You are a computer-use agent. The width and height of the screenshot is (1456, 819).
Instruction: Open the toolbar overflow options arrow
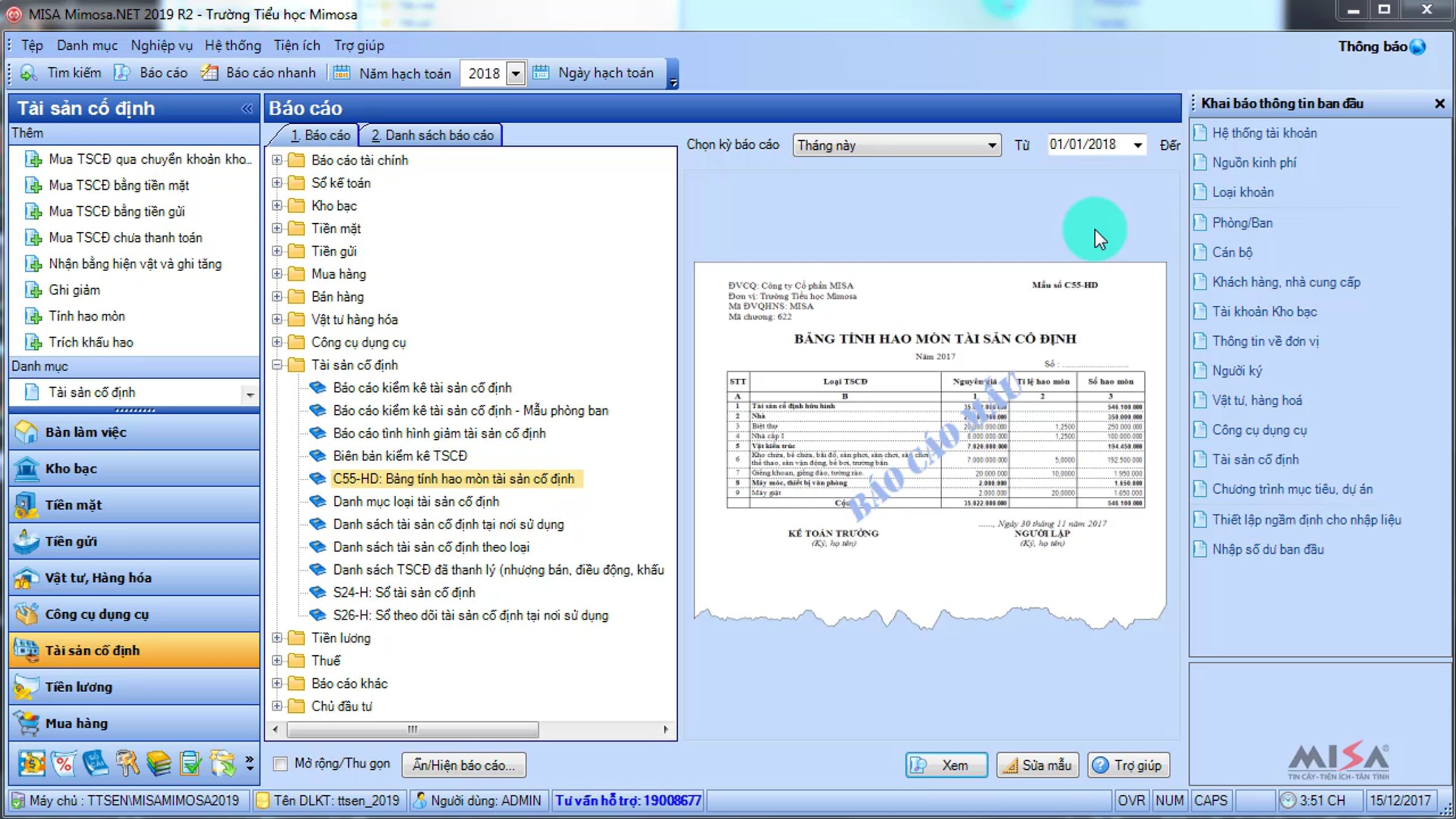pos(672,82)
